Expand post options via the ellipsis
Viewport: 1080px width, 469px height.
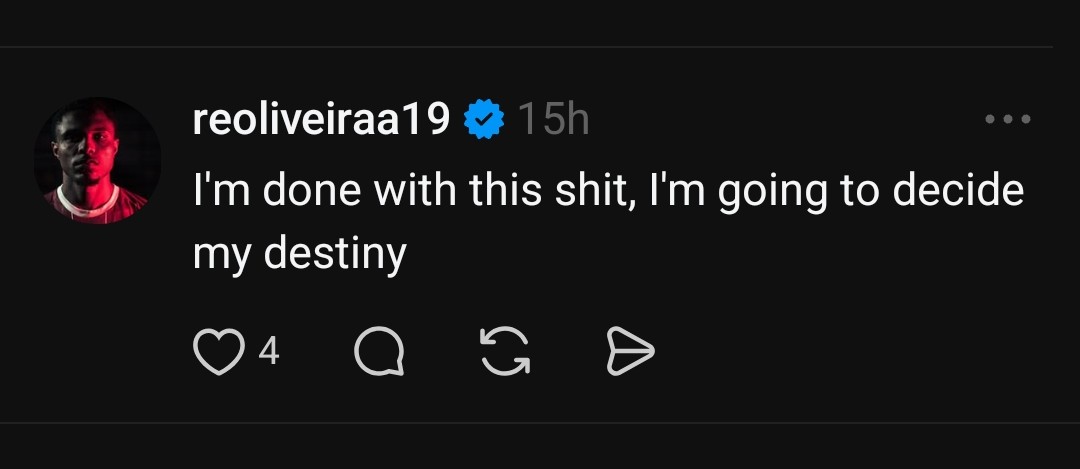1007,120
